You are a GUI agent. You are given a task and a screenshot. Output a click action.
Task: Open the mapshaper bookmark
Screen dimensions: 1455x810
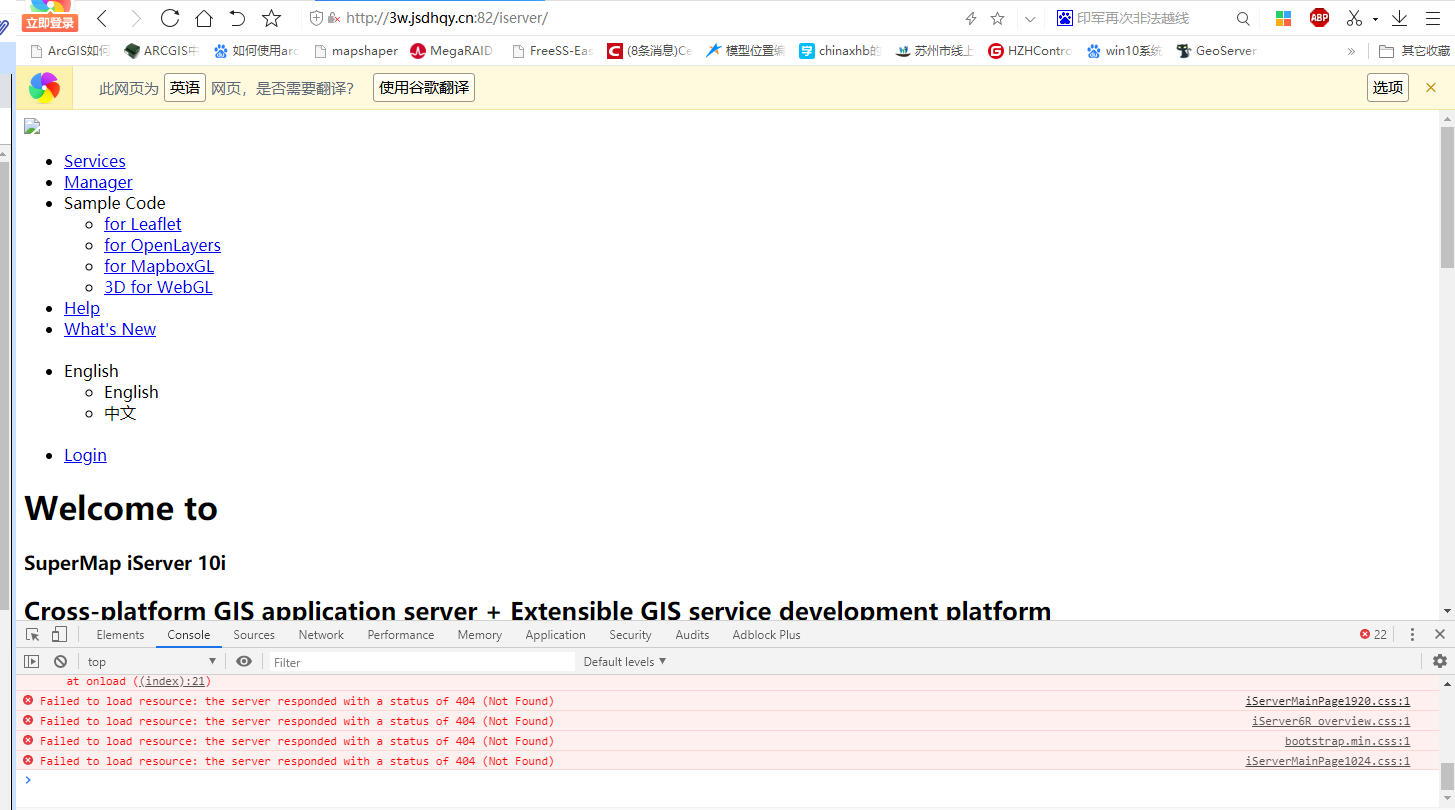[356, 50]
